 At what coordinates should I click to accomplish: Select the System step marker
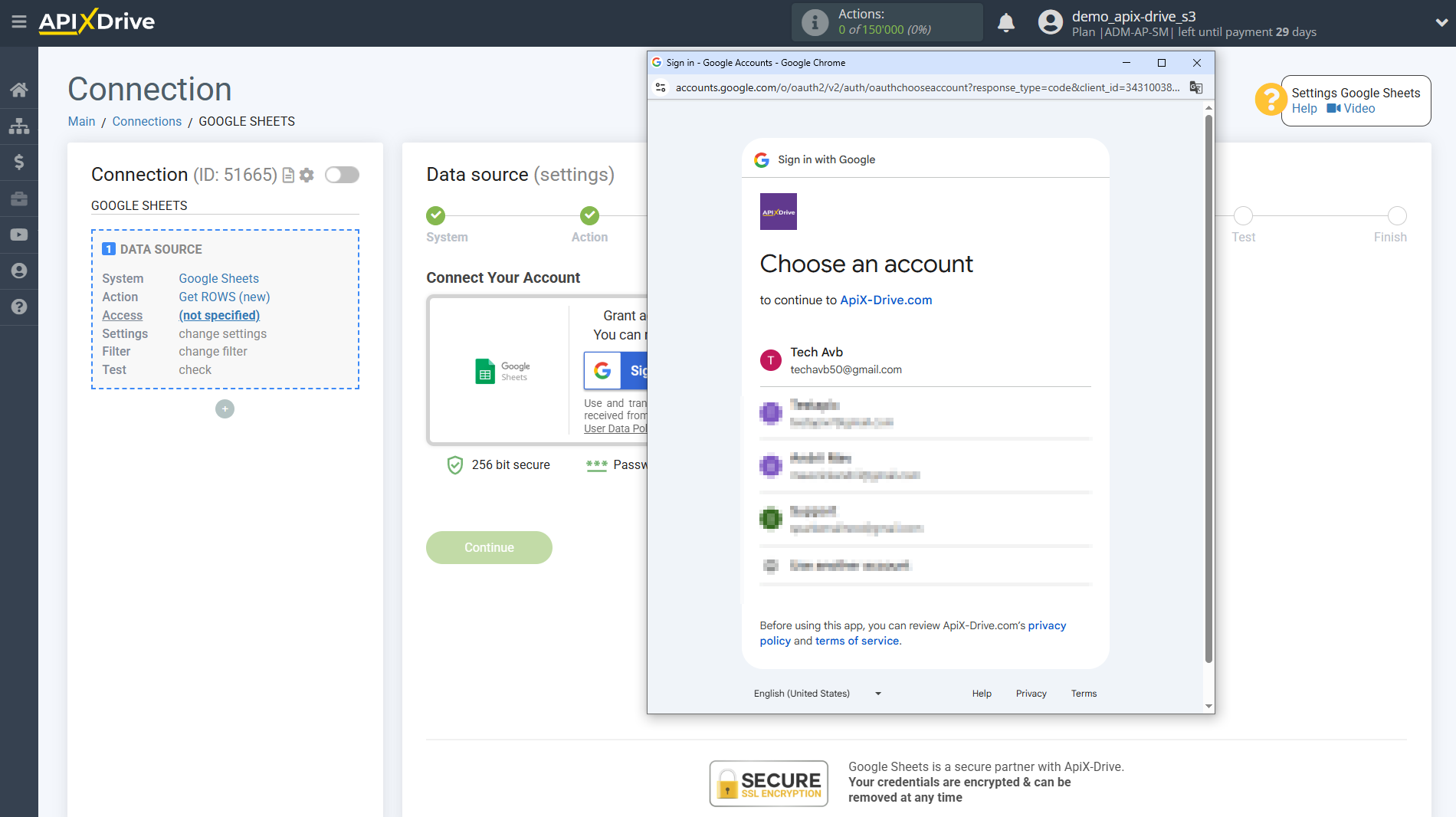coord(436,215)
